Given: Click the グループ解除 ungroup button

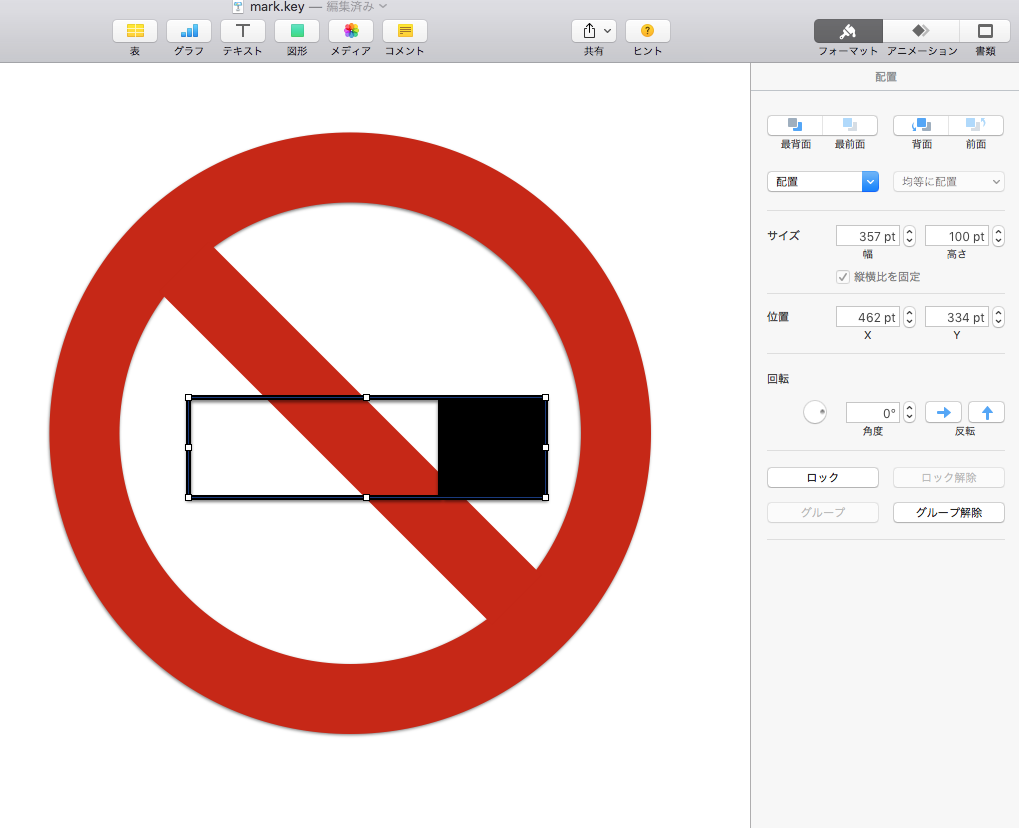Looking at the screenshot, I should point(949,512).
